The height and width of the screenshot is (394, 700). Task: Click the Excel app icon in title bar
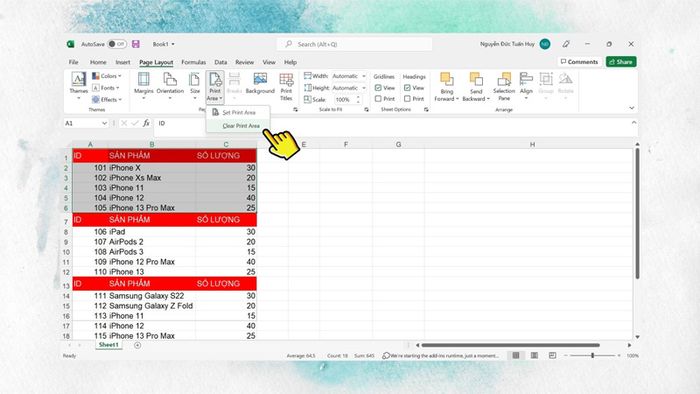pyautogui.click(x=71, y=44)
